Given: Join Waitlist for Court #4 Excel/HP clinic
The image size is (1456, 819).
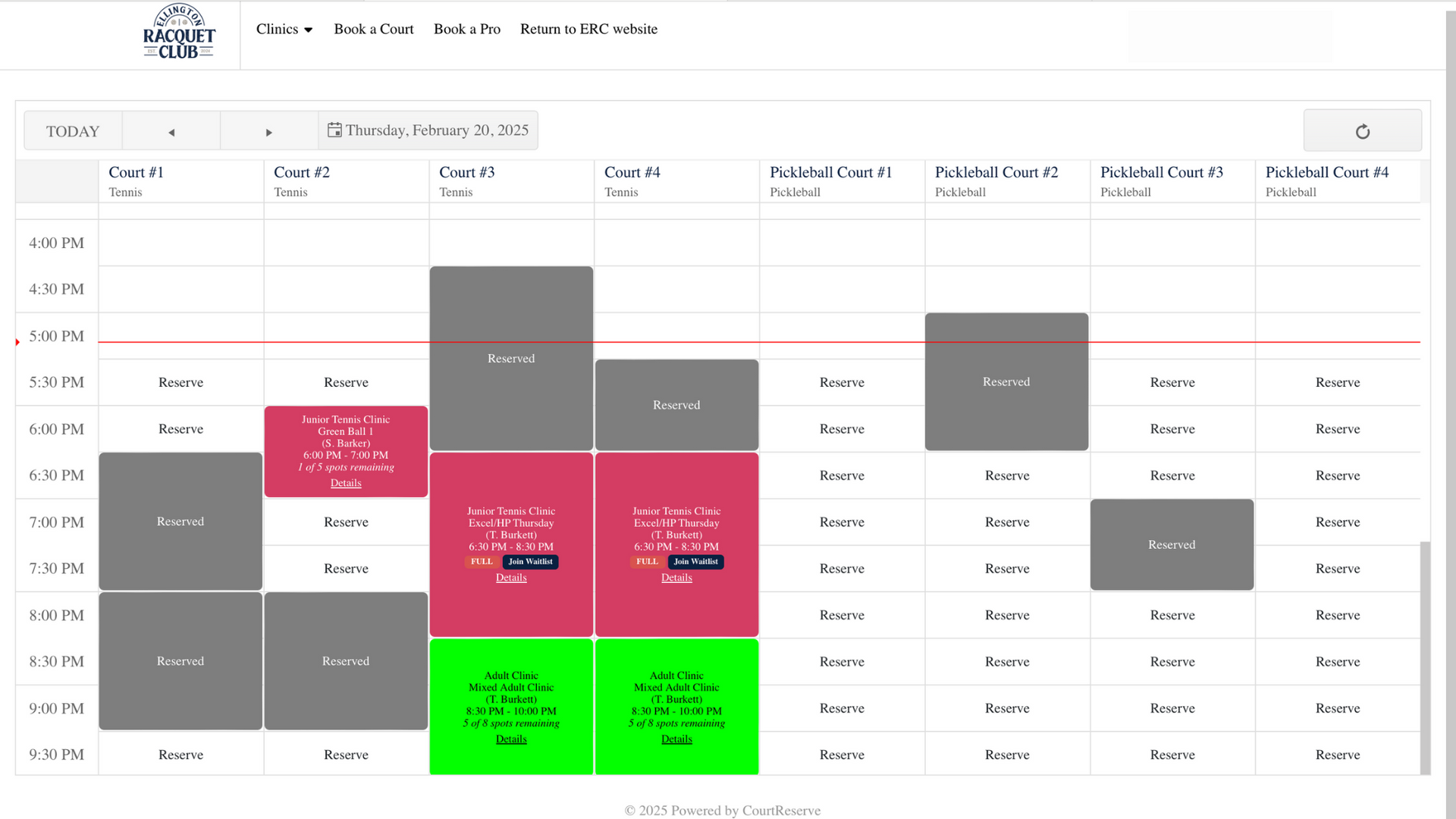Looking at the screenshot, I should 695,562.
